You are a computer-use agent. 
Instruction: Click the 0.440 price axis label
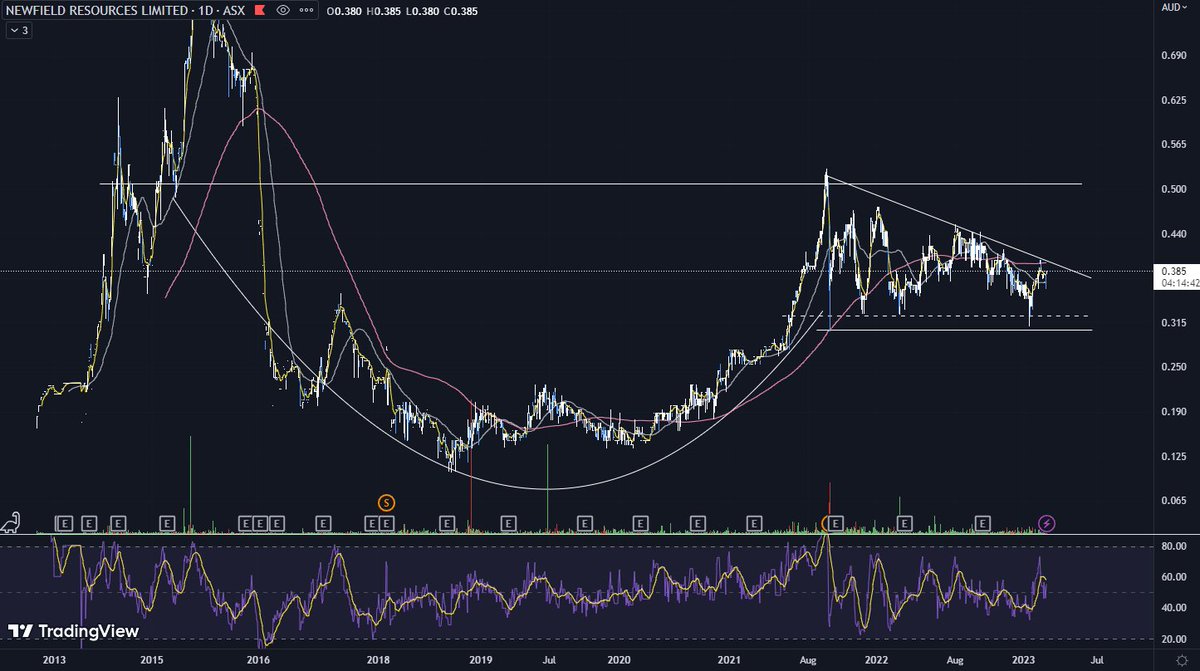click(1172, 234)
